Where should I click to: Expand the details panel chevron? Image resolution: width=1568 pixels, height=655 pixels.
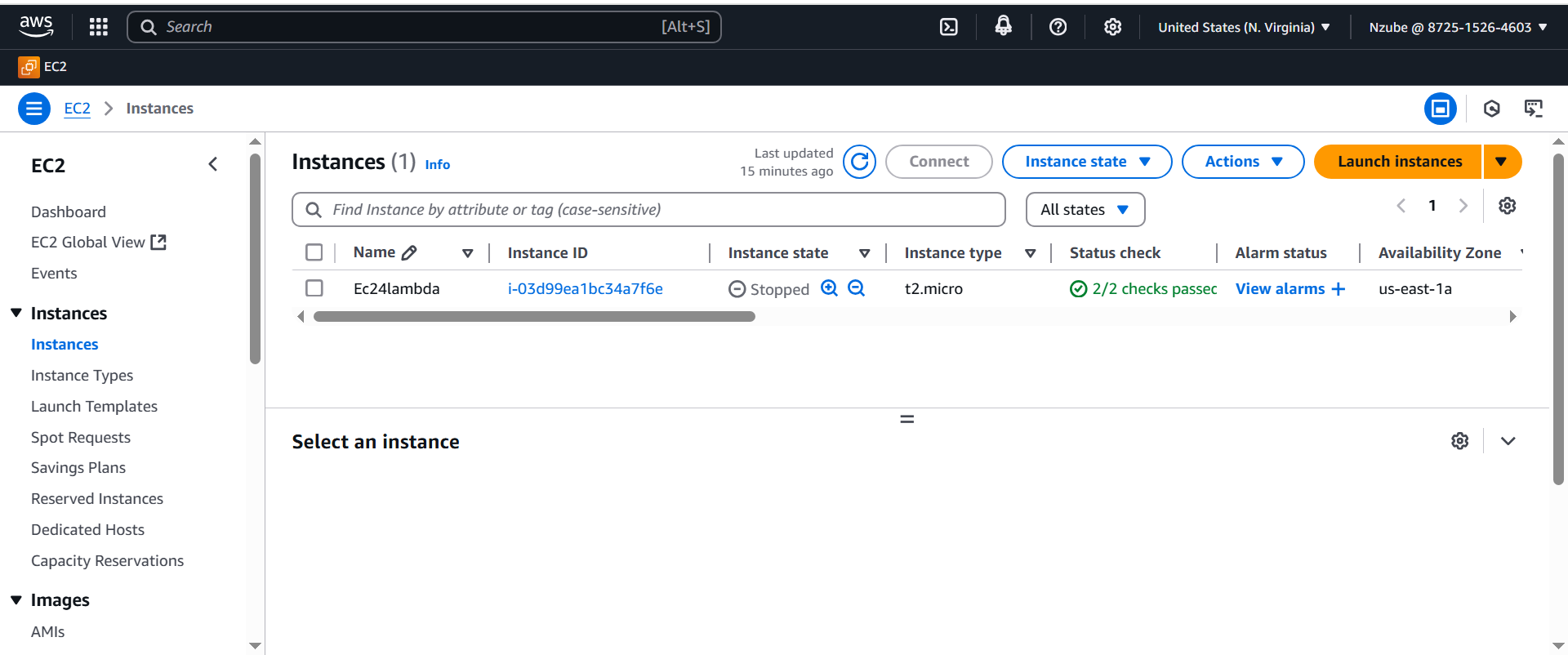pos(1508,441)
